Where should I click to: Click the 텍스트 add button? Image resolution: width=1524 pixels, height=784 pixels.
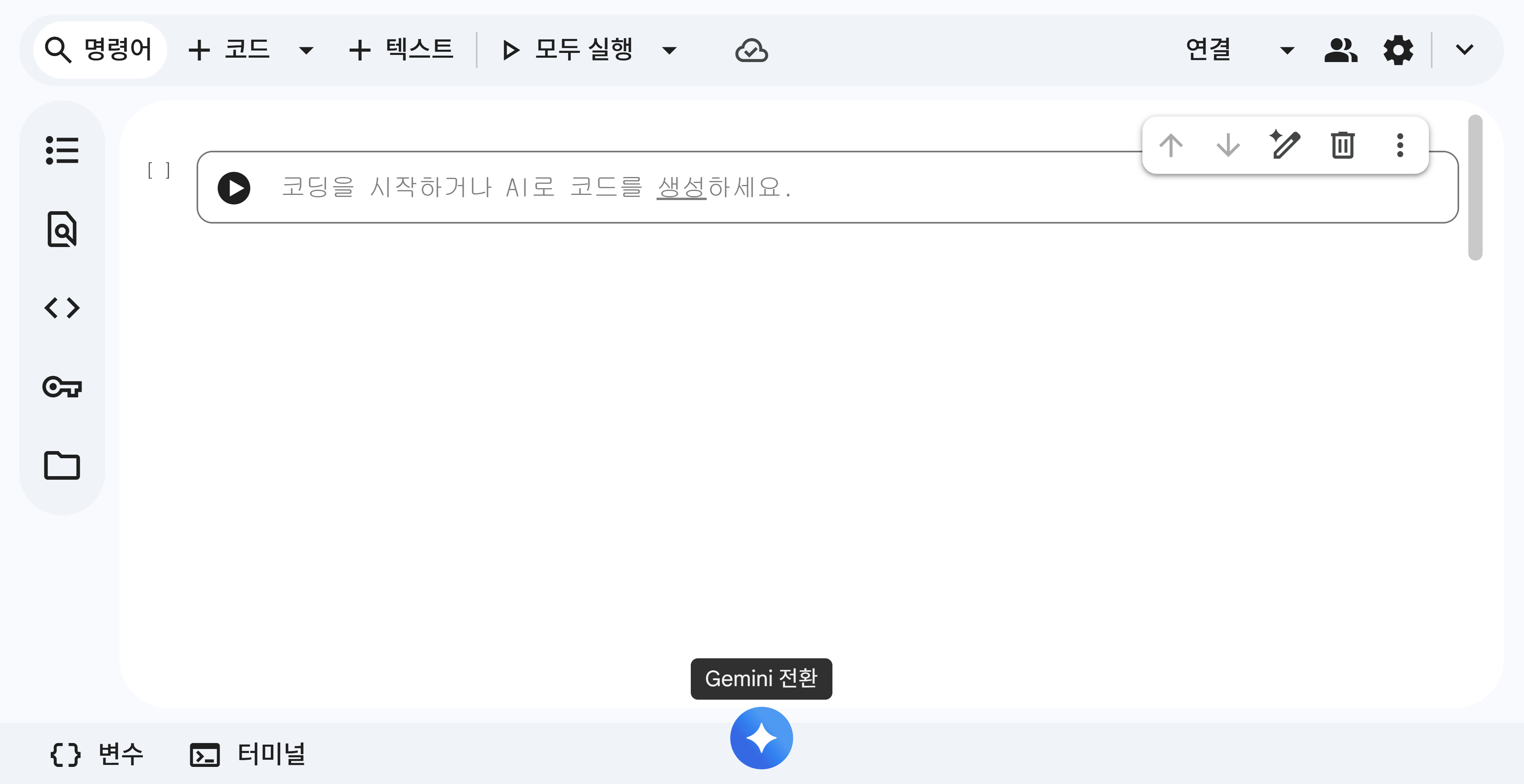tap(401, 50)
